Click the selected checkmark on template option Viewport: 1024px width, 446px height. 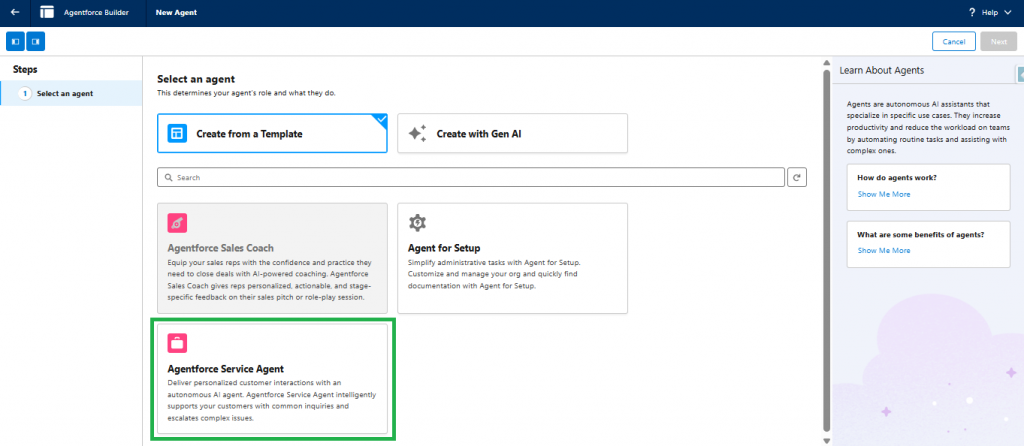click(381, 119)
